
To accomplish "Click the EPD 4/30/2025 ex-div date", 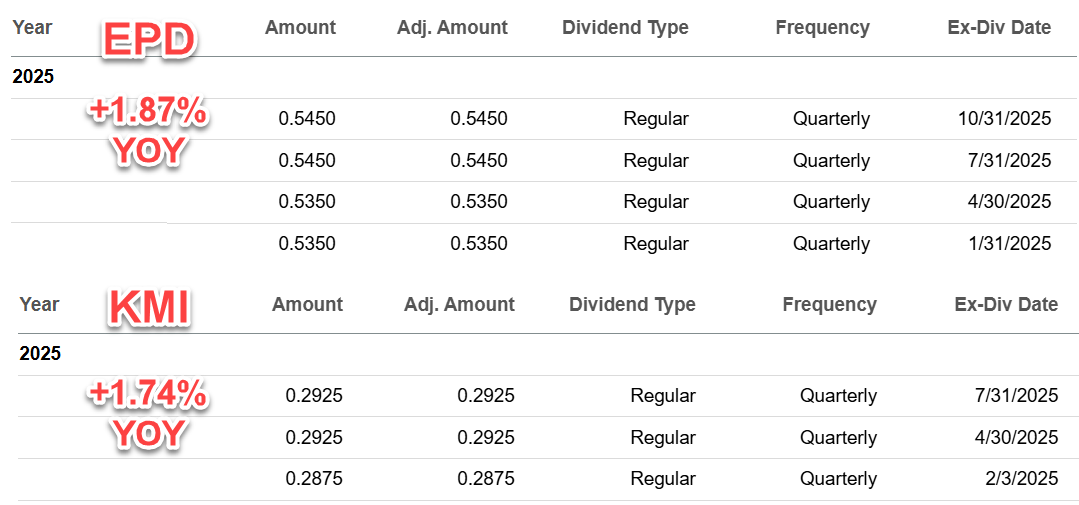I will (x=1008, y=202).
